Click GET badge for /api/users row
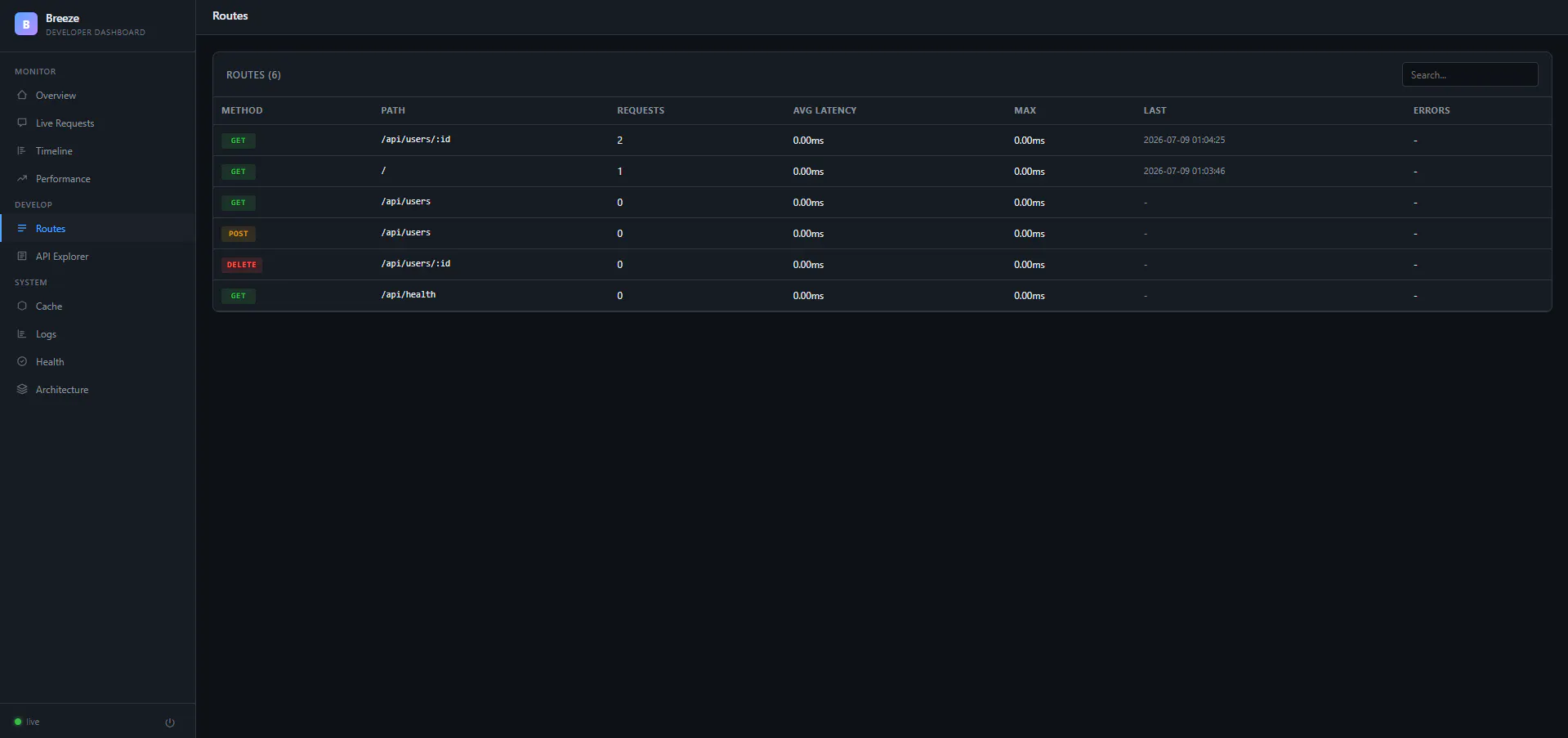The image size is (1568, 738). point(239,203)
